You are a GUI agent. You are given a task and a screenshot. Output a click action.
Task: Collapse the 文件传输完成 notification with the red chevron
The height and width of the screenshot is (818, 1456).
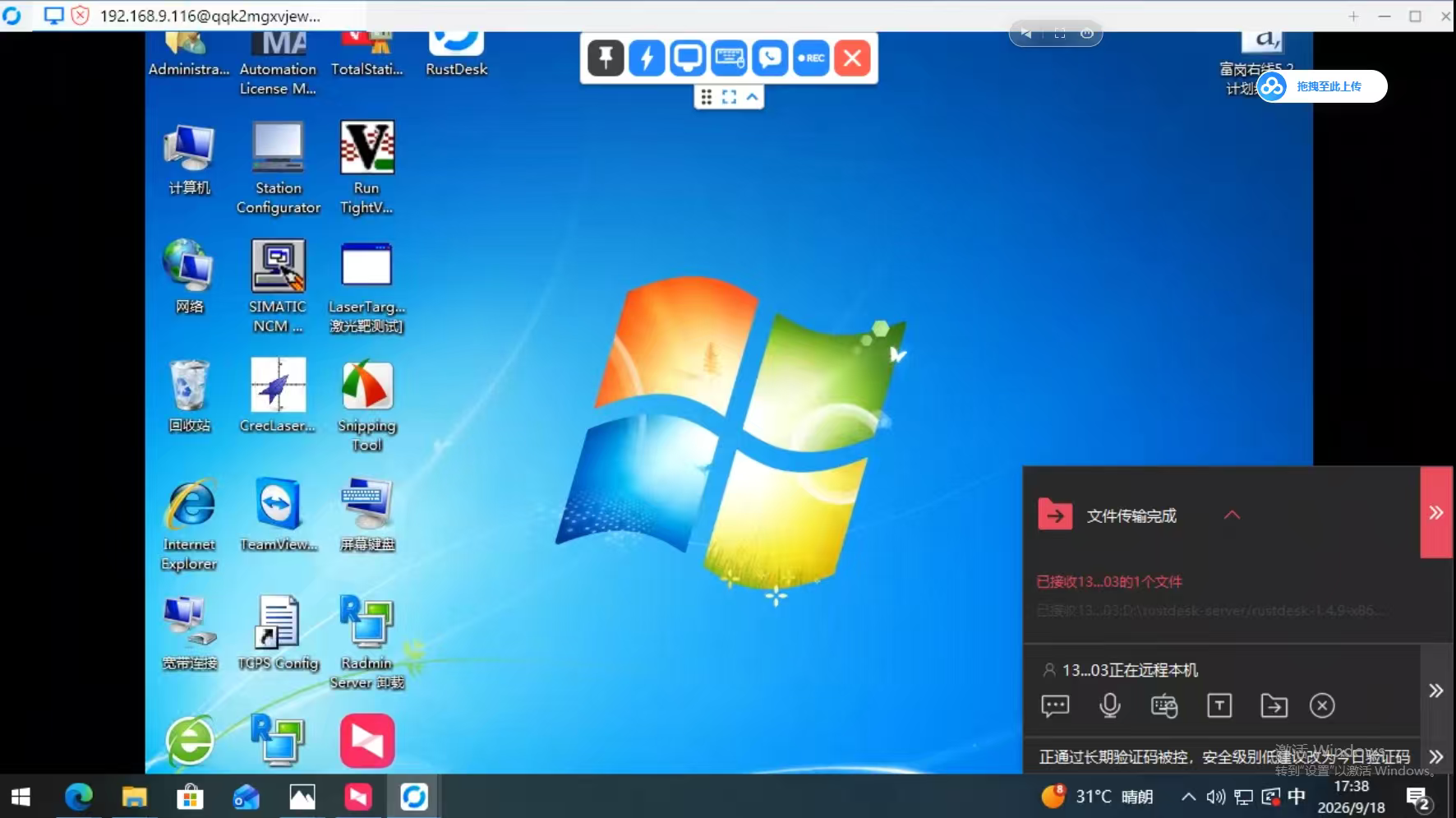1232,515
